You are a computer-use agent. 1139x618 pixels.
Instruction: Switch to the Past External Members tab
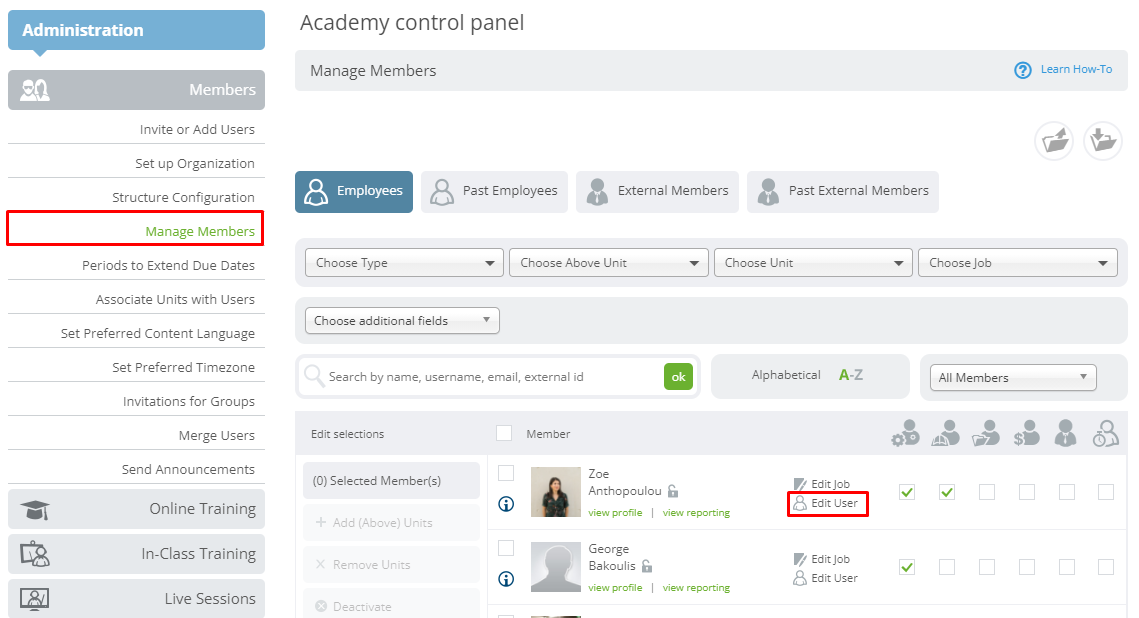point(843,192)
